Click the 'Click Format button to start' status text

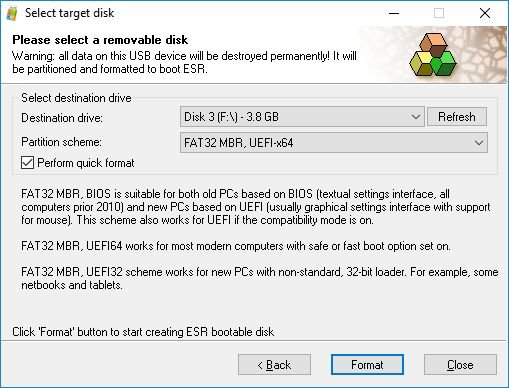pyautogui.click(x=143, y=332)
